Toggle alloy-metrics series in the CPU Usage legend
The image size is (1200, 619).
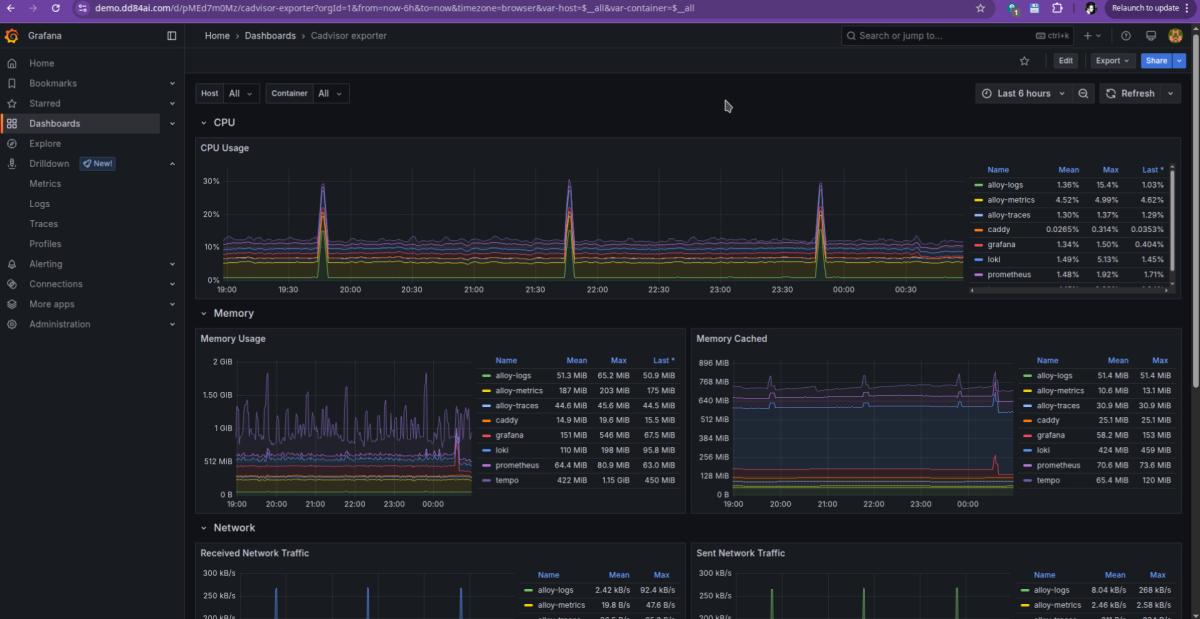pyautogui.click(x=1010, y=200)
